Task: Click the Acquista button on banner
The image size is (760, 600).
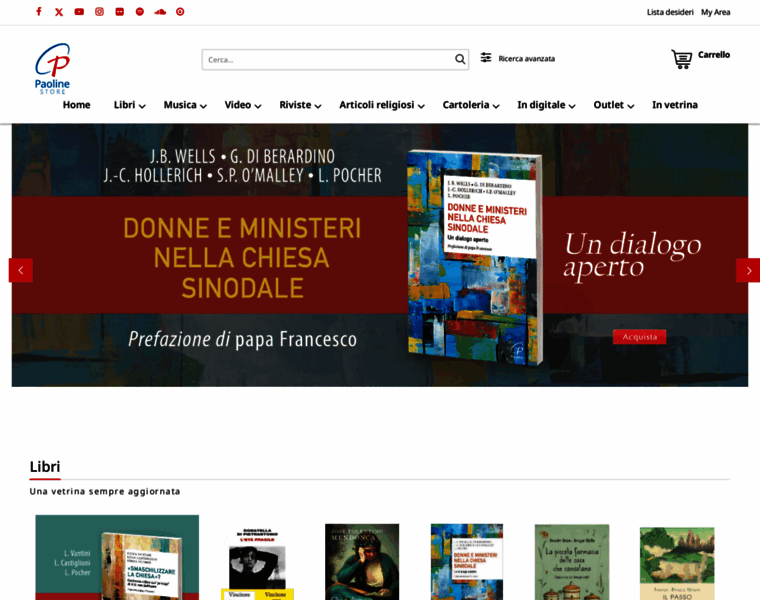Action: click(639, 337)
